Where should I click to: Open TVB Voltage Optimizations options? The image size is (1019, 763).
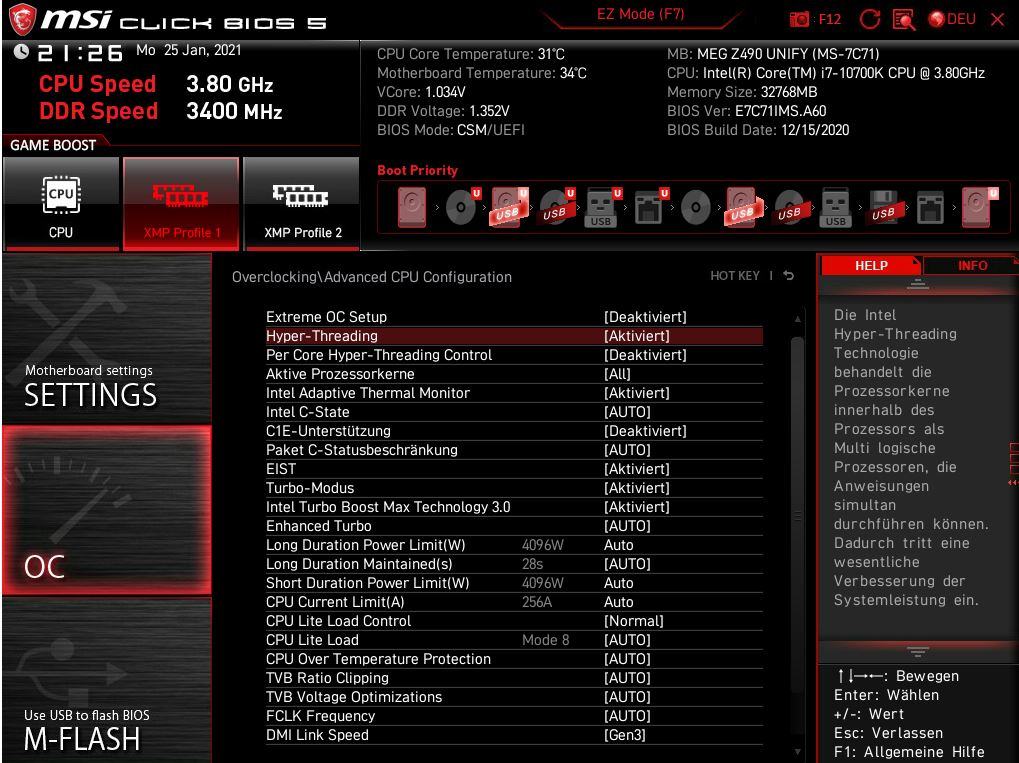[x=513, y=697]
